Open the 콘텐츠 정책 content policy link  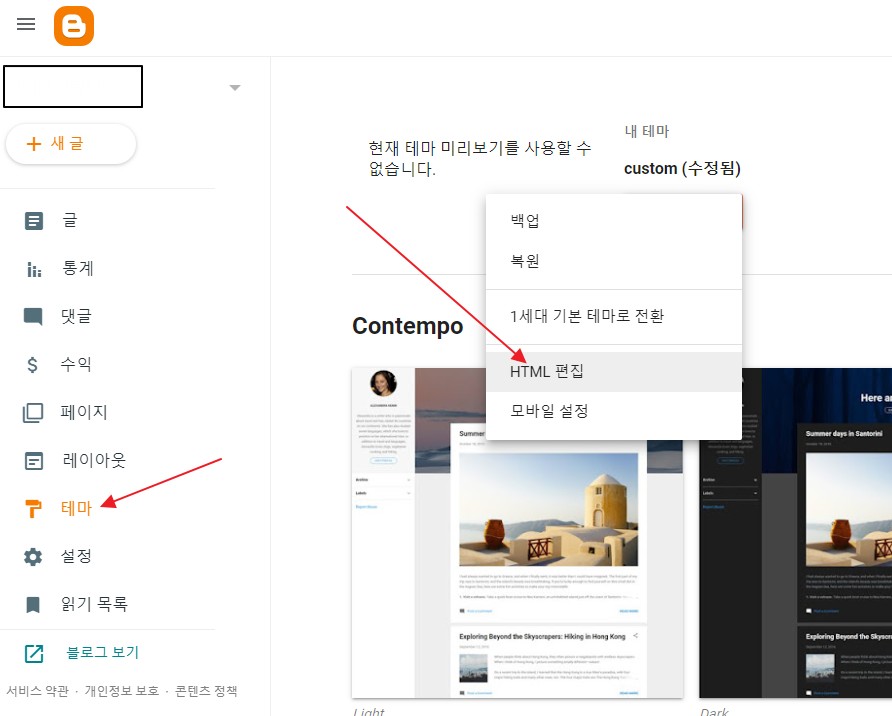click(206, 691)
